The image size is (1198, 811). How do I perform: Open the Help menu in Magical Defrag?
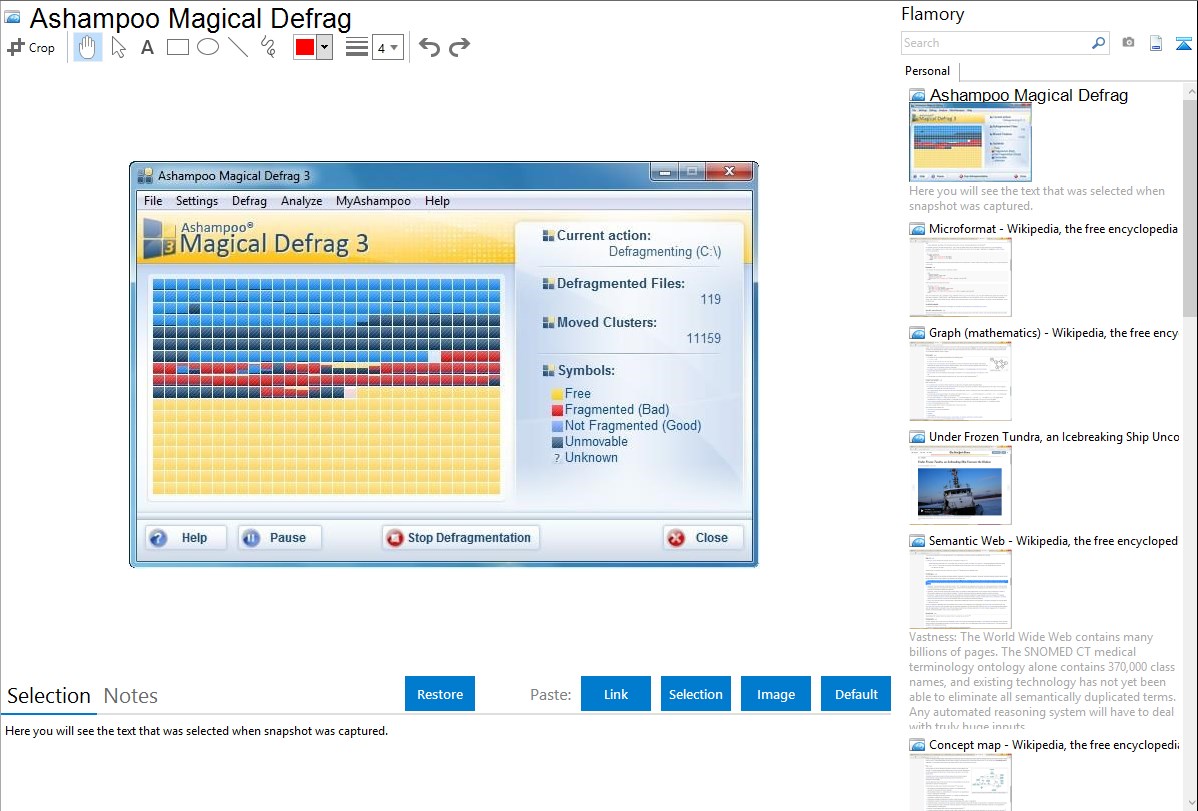[x=437, y=201]
